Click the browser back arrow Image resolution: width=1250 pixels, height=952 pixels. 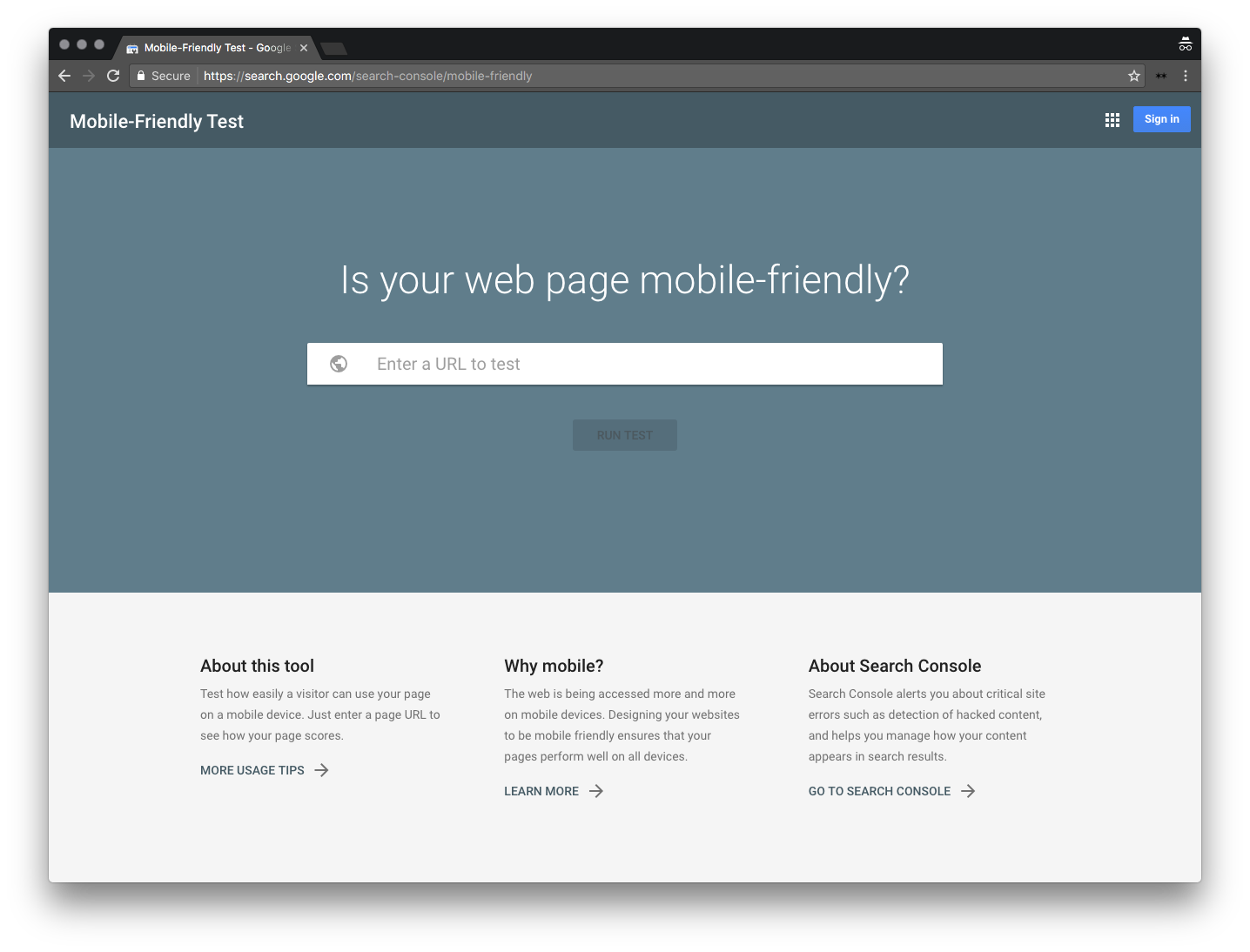coord(64,76)
